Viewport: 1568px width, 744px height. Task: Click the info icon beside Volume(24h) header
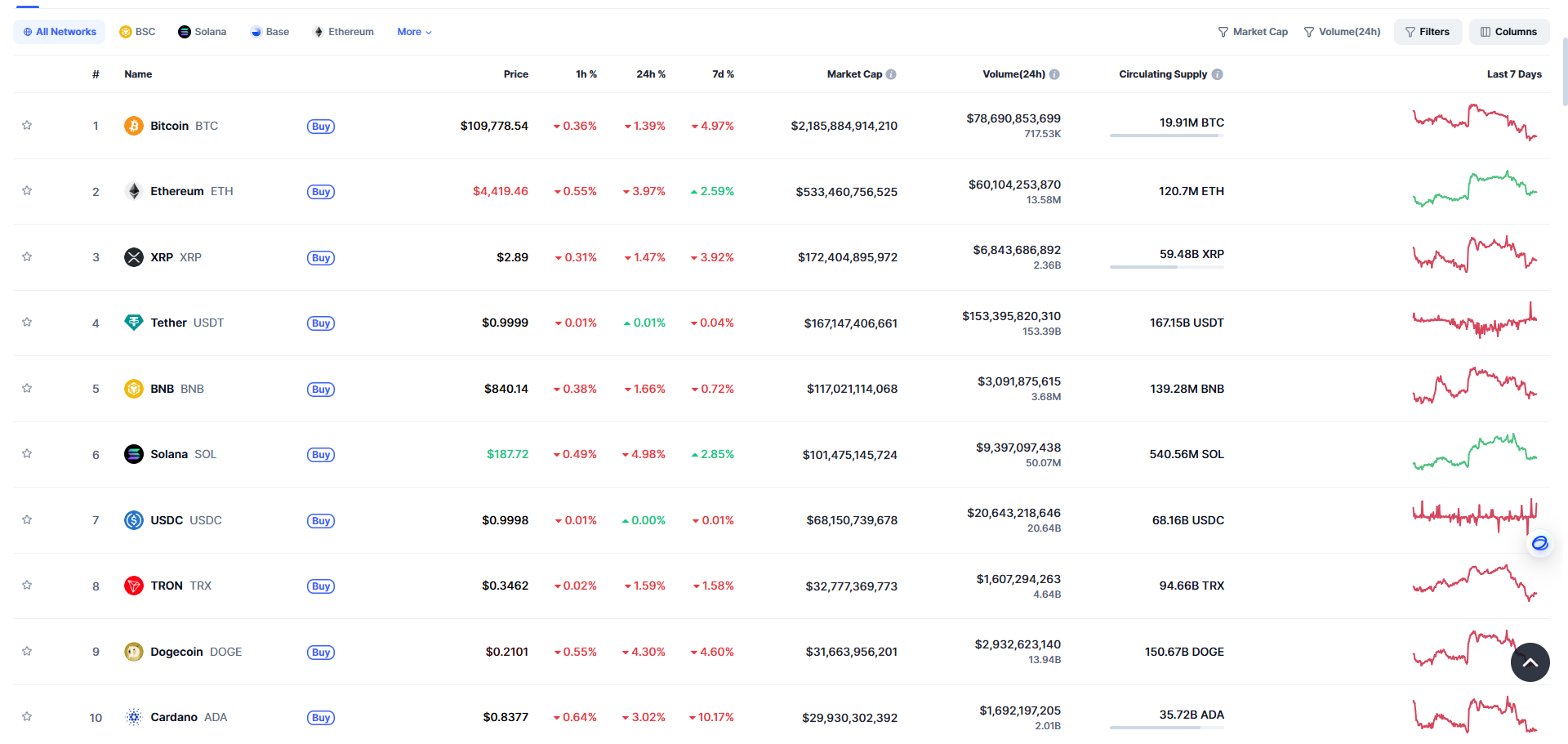click(x=1054, y=74)
